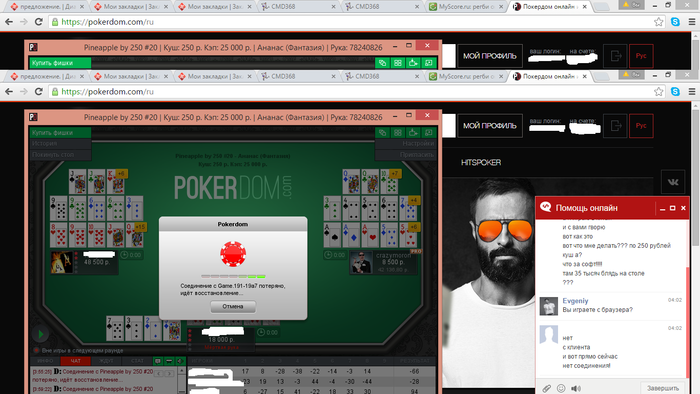Toggle Вне игры в следующем раунде option
The width and height of the screenshot is (700, 394).
[x=37, y=350]
